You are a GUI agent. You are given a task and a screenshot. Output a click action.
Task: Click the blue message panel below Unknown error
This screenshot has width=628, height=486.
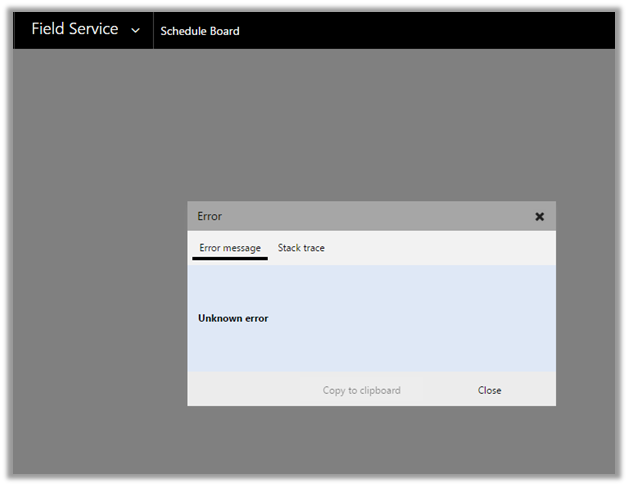pyautogui.click(x=370, y=350)
